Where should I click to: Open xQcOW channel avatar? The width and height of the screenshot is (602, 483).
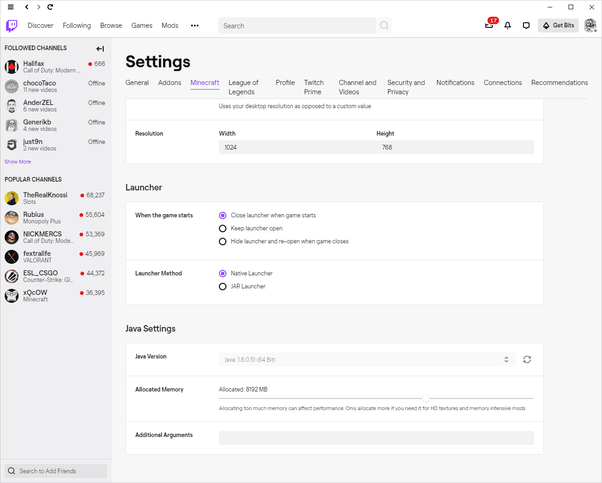pos(12,296)
